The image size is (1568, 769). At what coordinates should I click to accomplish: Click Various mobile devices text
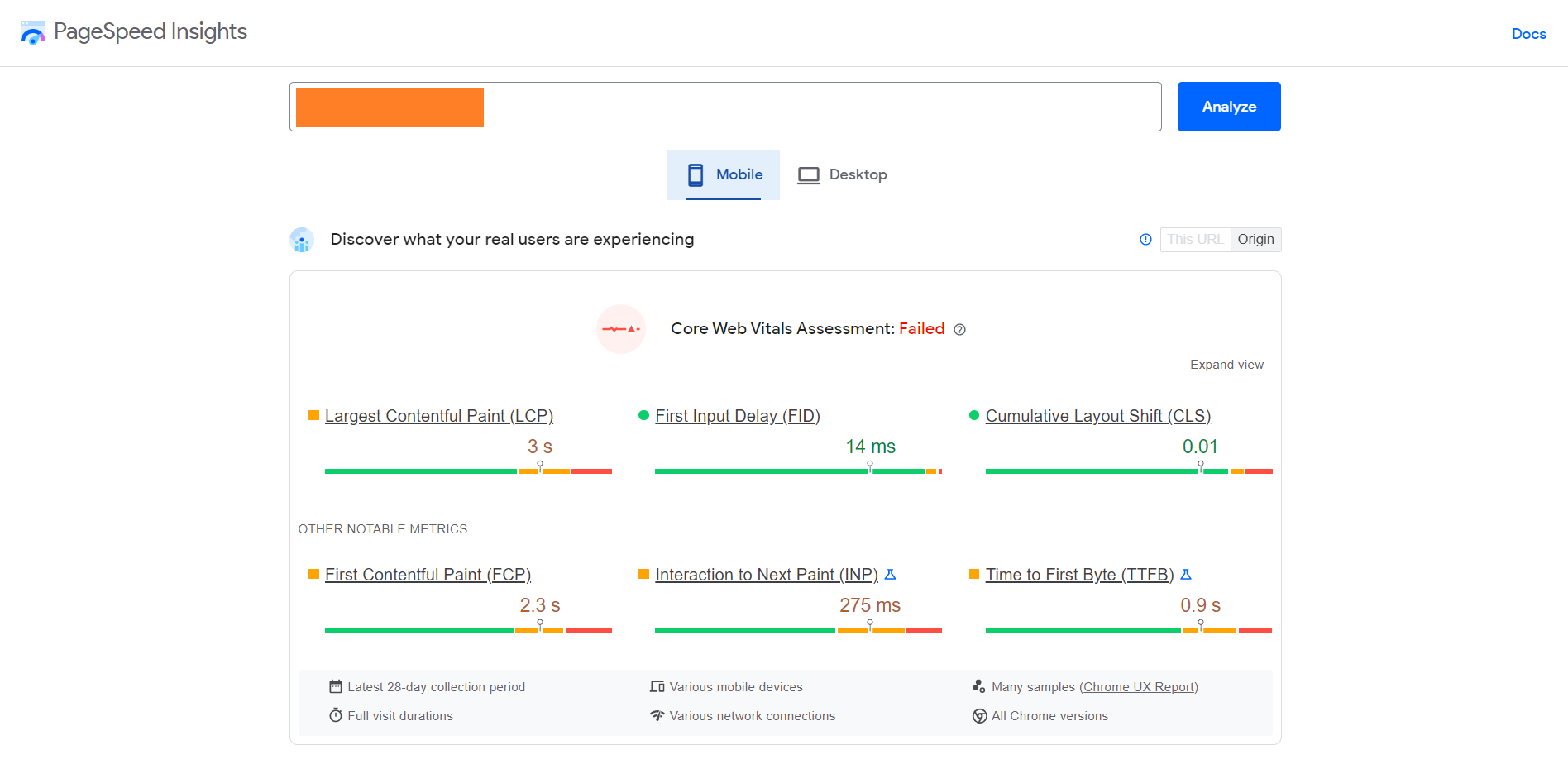point(736,687)
